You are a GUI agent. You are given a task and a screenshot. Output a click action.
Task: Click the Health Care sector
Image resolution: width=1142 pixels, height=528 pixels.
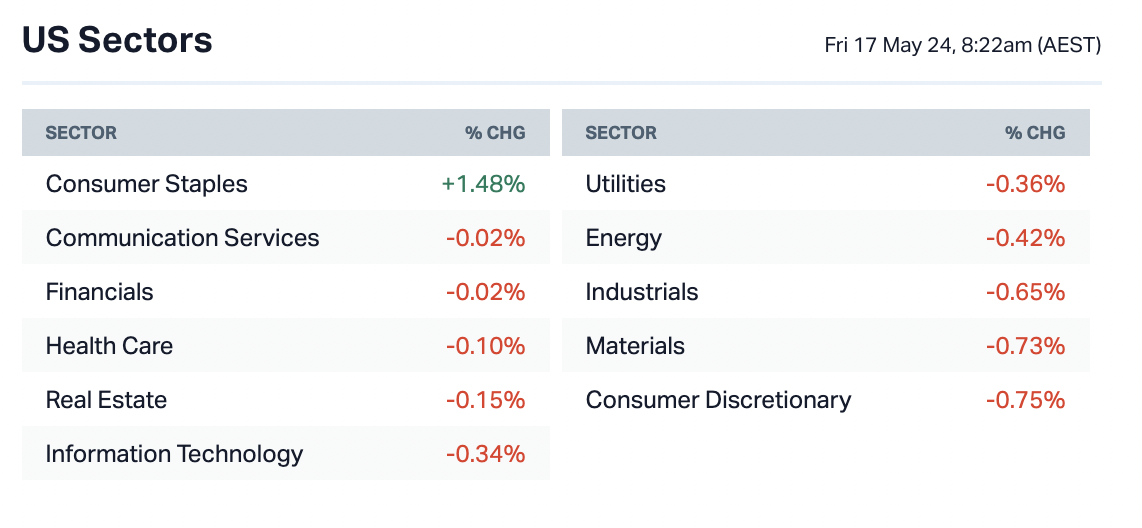(109, 346)
